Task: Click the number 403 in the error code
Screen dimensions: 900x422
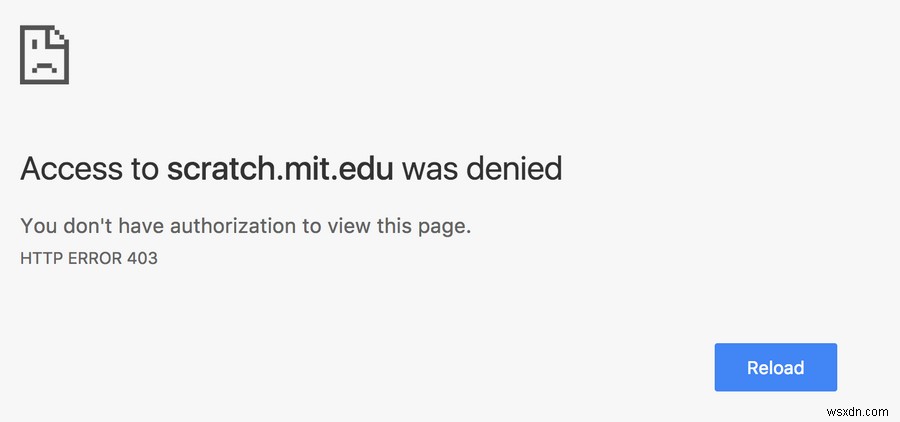Action: (142, 258)
